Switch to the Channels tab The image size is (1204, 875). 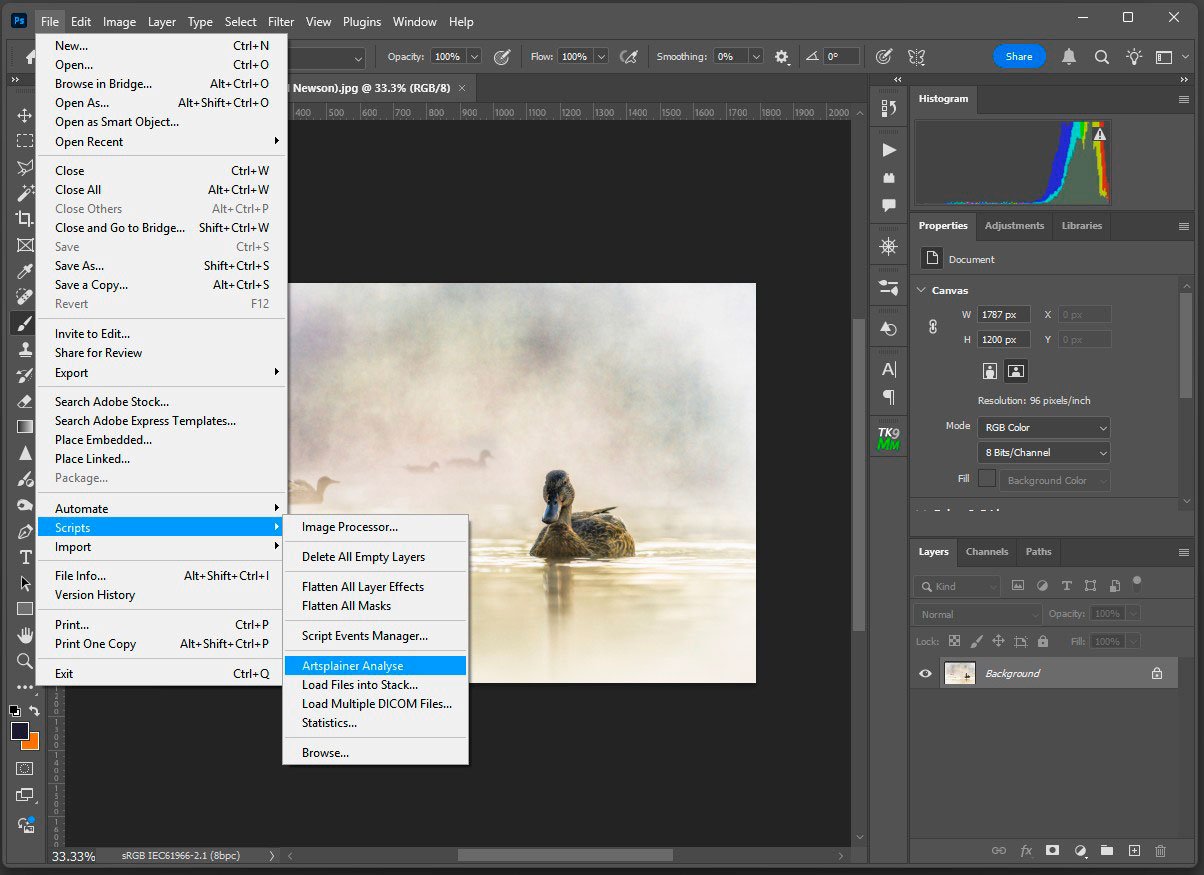click(x=986, y=551)
